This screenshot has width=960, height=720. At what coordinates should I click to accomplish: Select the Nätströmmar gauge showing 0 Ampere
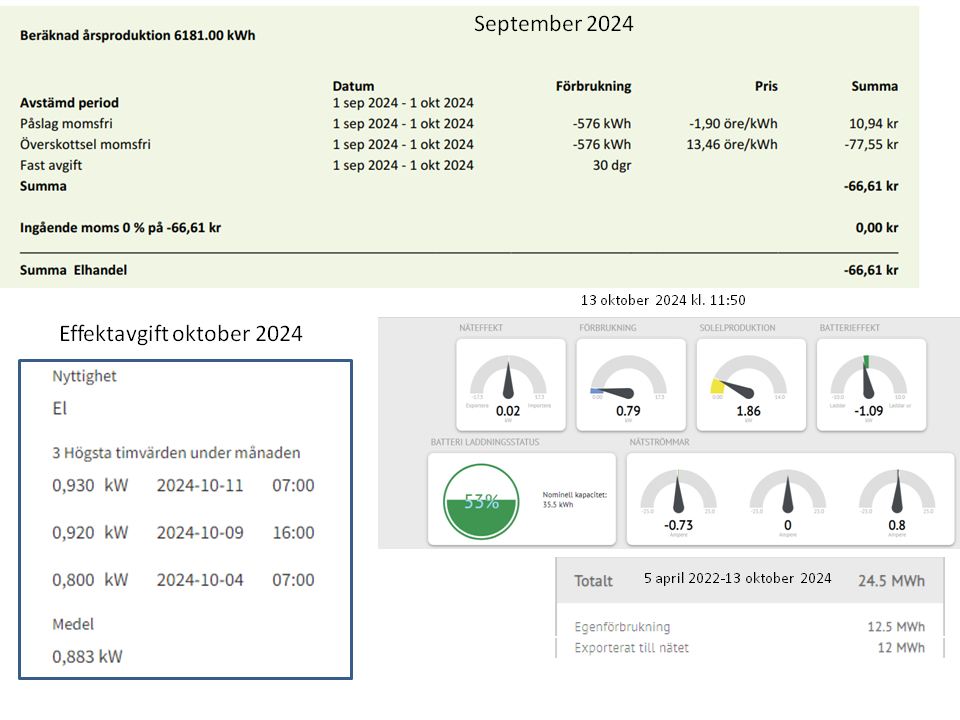(788, 499)
